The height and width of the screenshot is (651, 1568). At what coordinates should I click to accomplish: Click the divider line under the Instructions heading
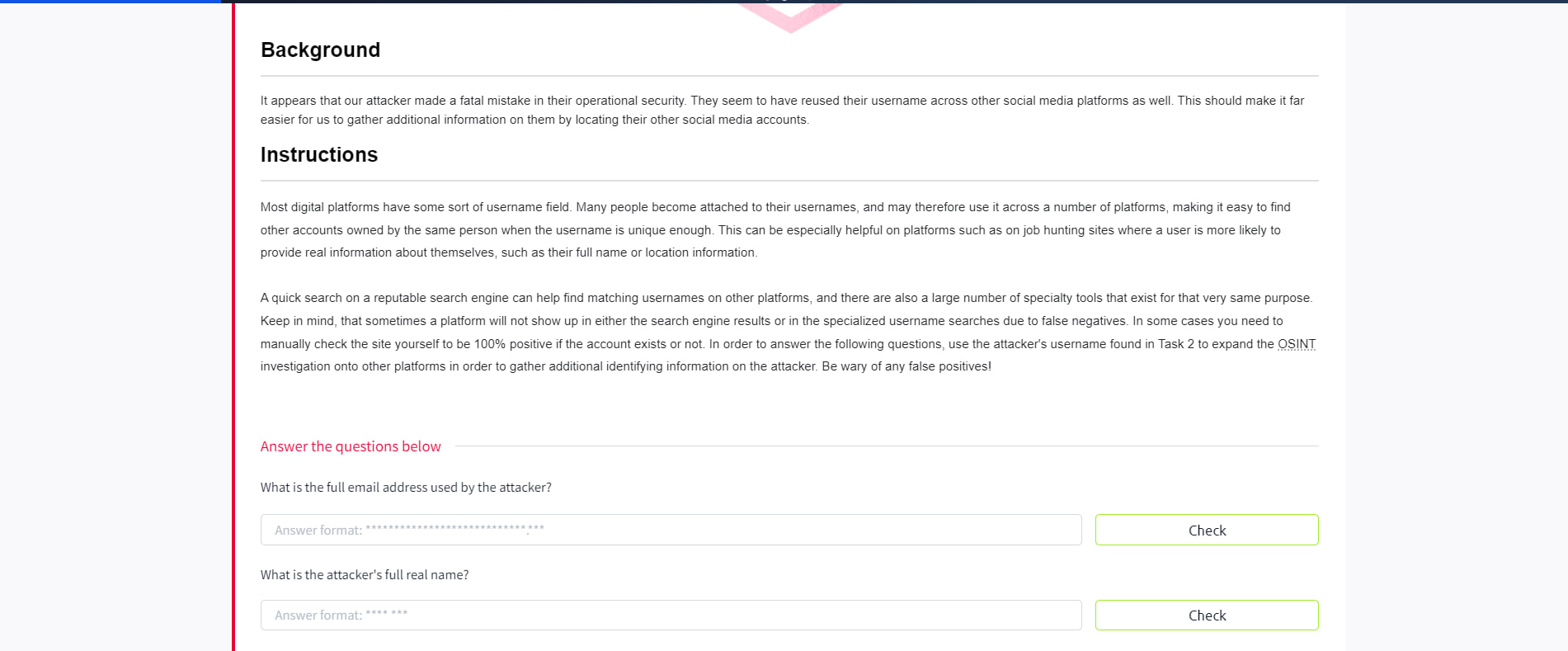coord(789,178)
